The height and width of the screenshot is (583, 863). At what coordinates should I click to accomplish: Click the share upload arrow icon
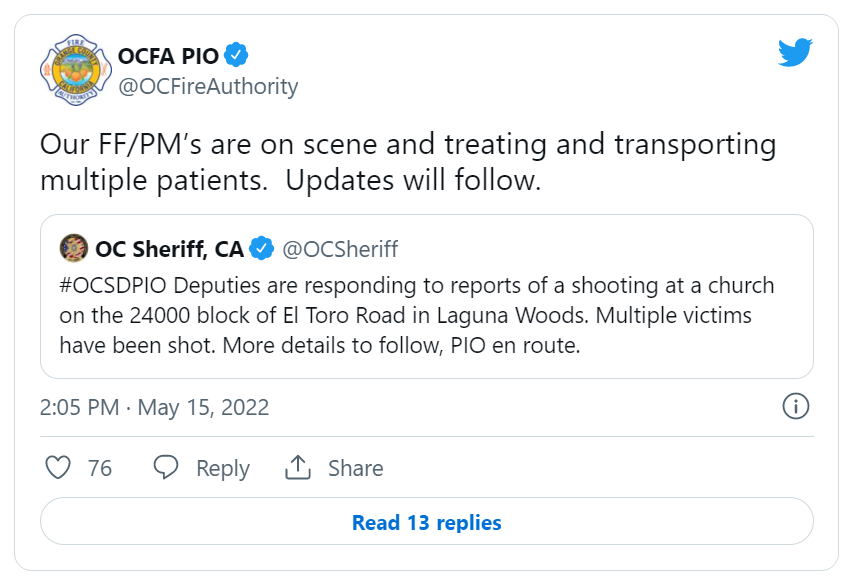tap(298, 467)
